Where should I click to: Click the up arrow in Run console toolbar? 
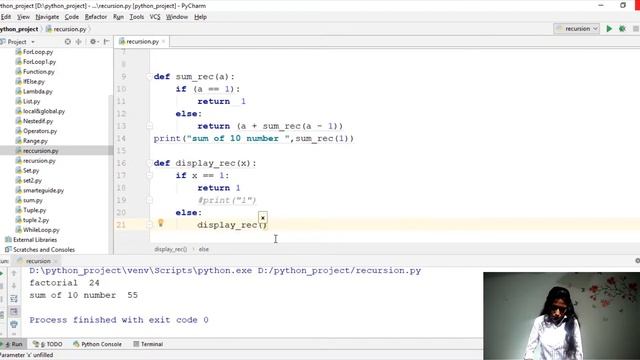point(14,273)
